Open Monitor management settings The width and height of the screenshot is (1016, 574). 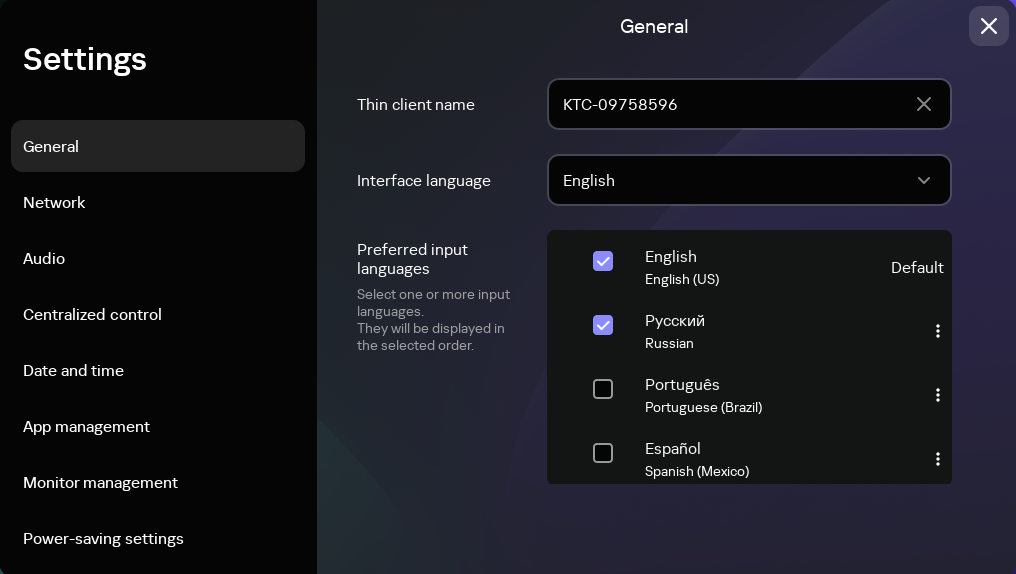tap(100, 482)
